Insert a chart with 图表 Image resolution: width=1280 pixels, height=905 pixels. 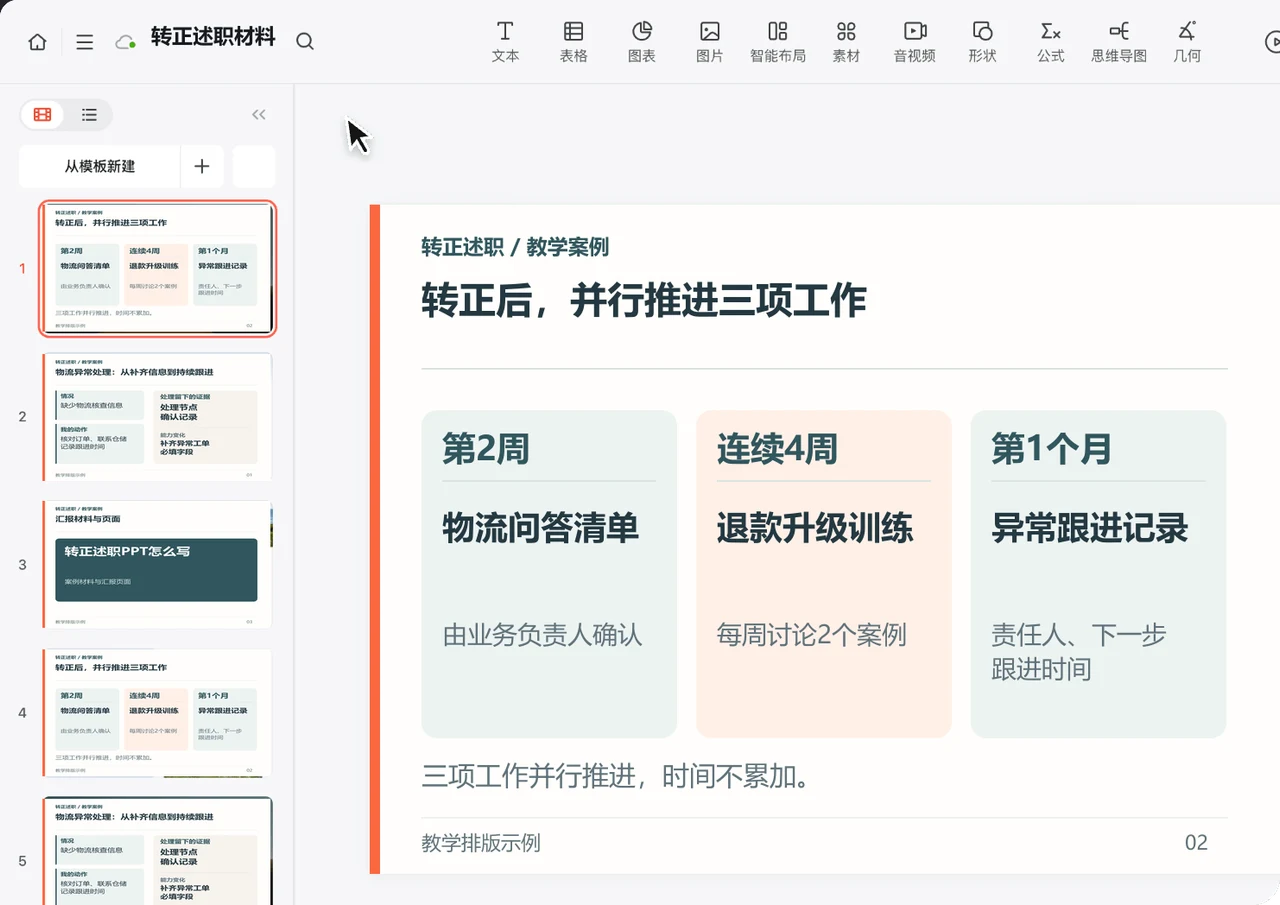[x=641, y=42]
